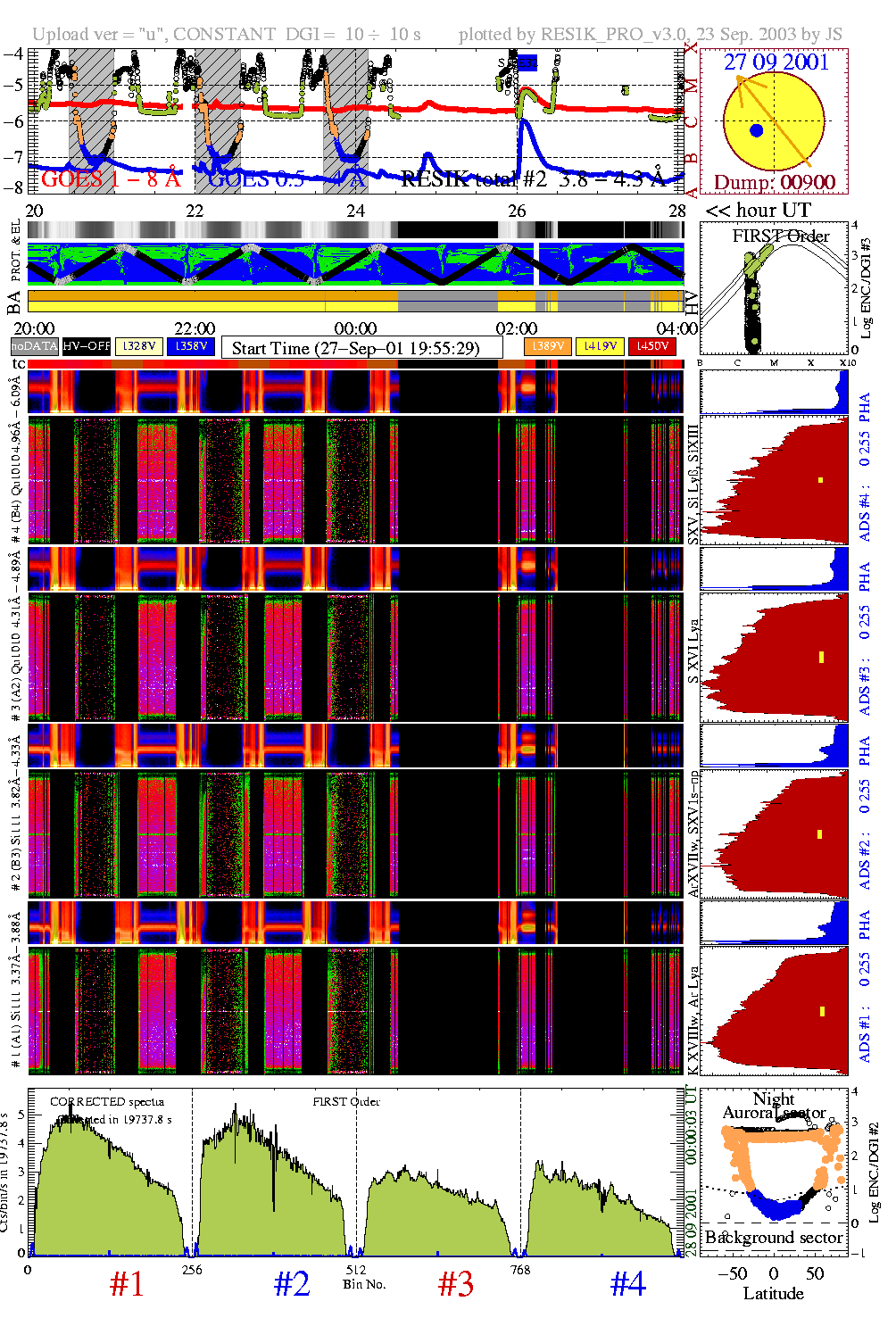Click the blue 1358V voltage legend box
Viewport: 896px width, 1318px height.
pos(191,346)
